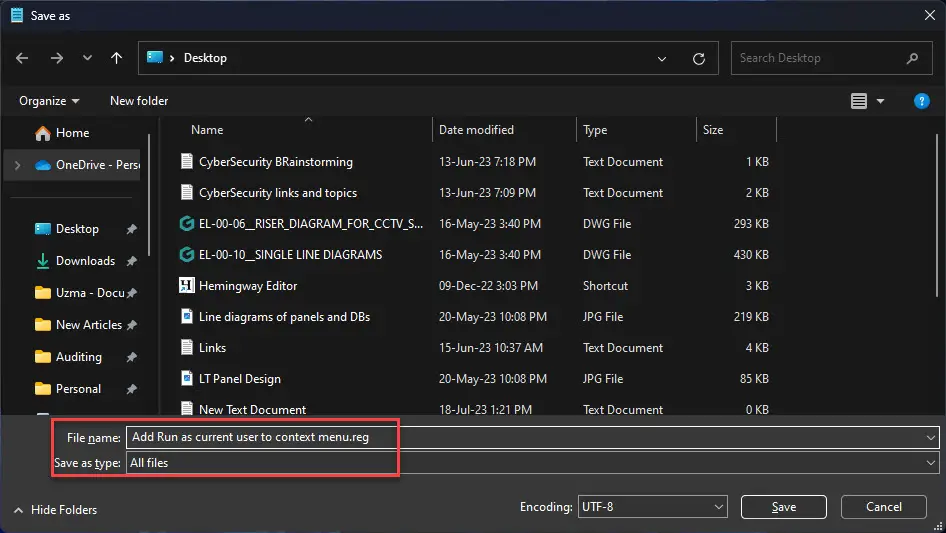Screen dimensions: 946x533
Task: Go back with the left arrow button
Action: (x=22, y=58)
